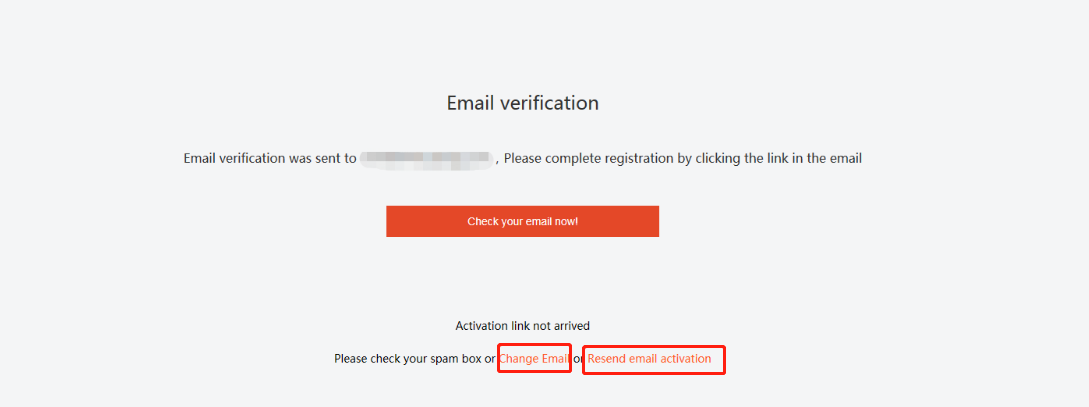Viewport: 1089px width, 407px height.
Task: Click the Email verification heading
Action: (522, 103)
